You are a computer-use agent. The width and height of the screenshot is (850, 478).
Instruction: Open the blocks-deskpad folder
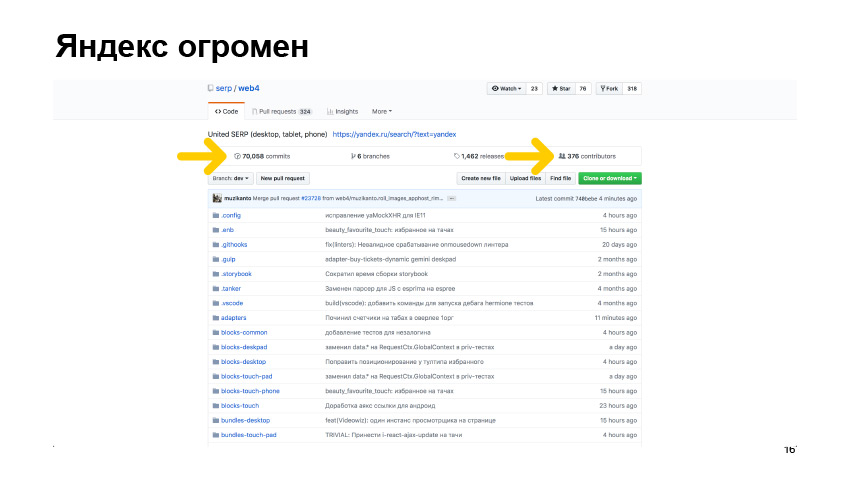click(x=244, y=347)
